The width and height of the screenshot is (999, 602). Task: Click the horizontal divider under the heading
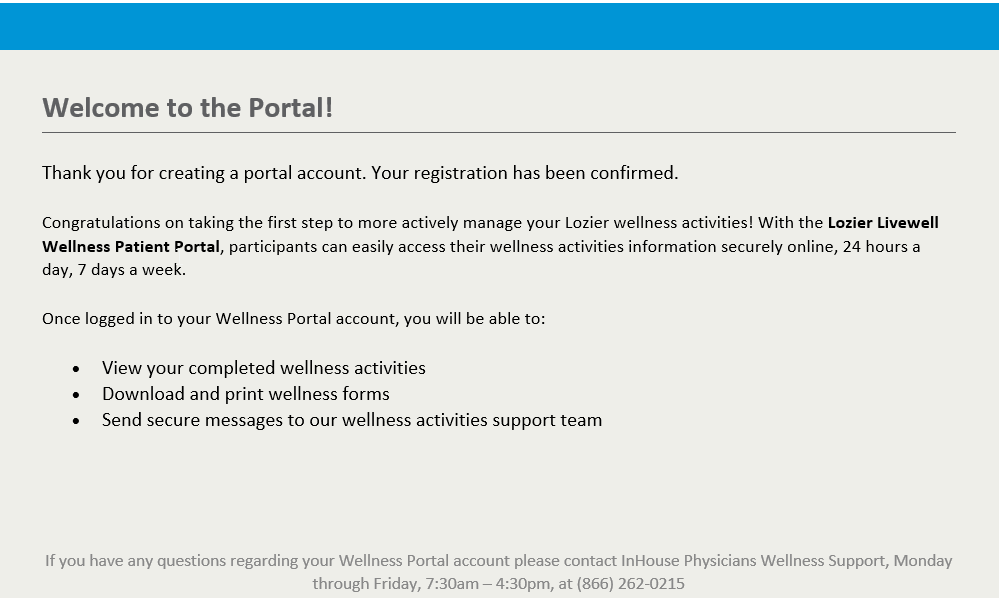(x=499, y=133)
